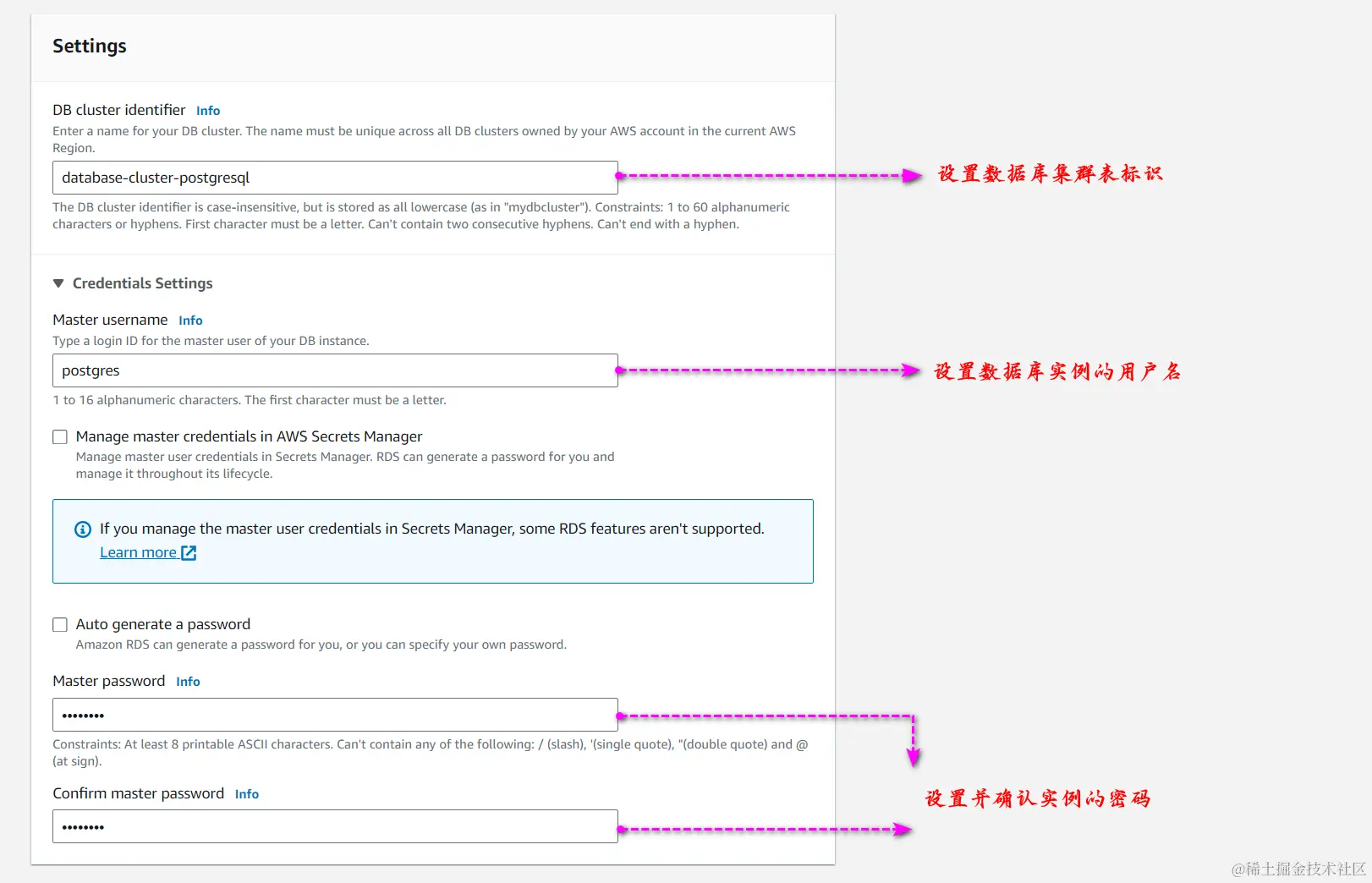Click the 'Credentials Settings' heading text
Viewport: 1372px width, 883px height.
(x=143, y=283)
